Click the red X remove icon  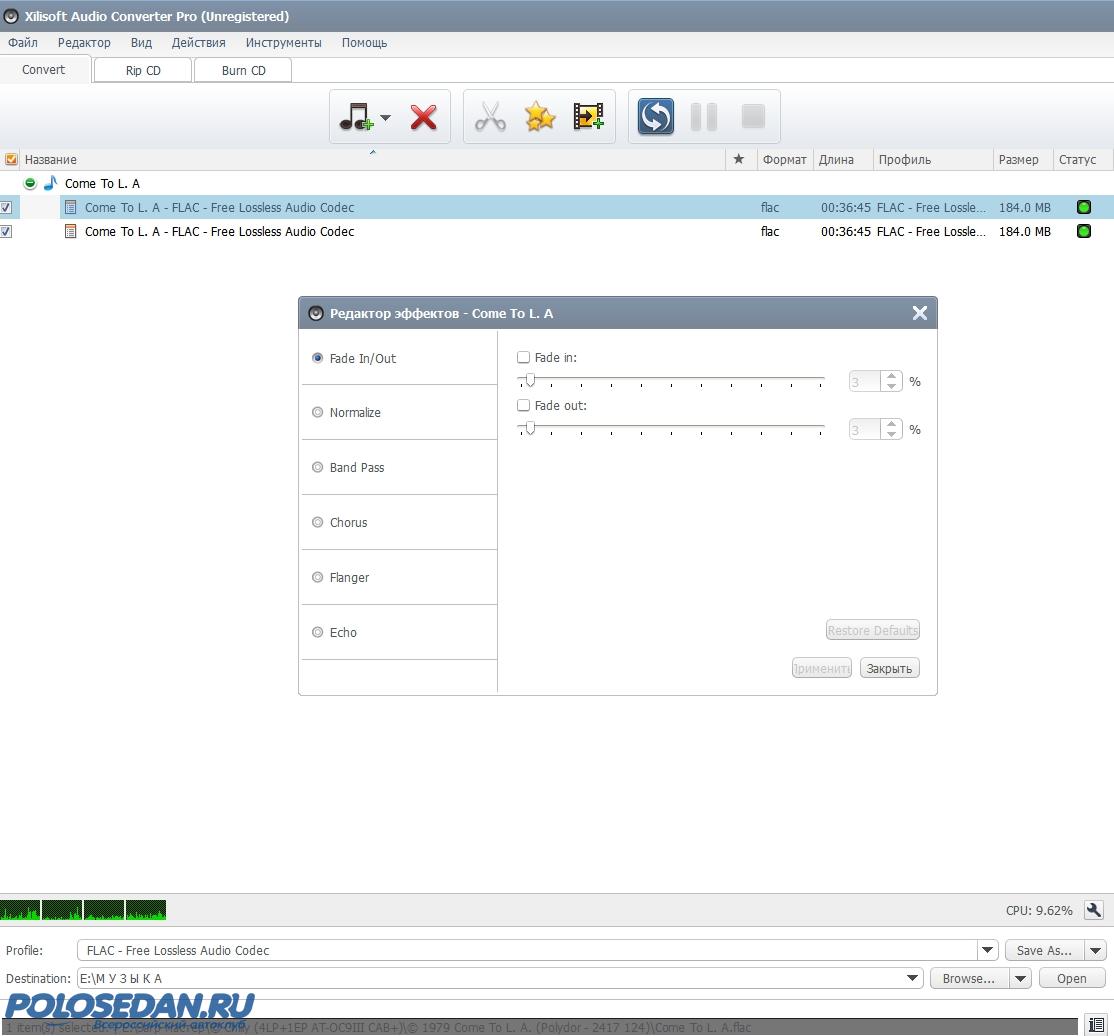pyautogui.click(x=424, y=117)
